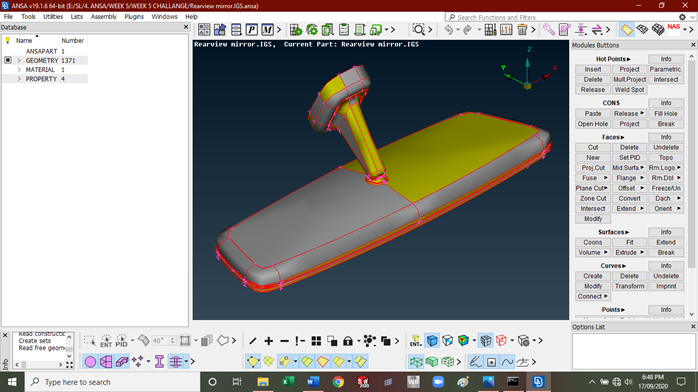Click the Paste button under CONS

click(592, 113)
